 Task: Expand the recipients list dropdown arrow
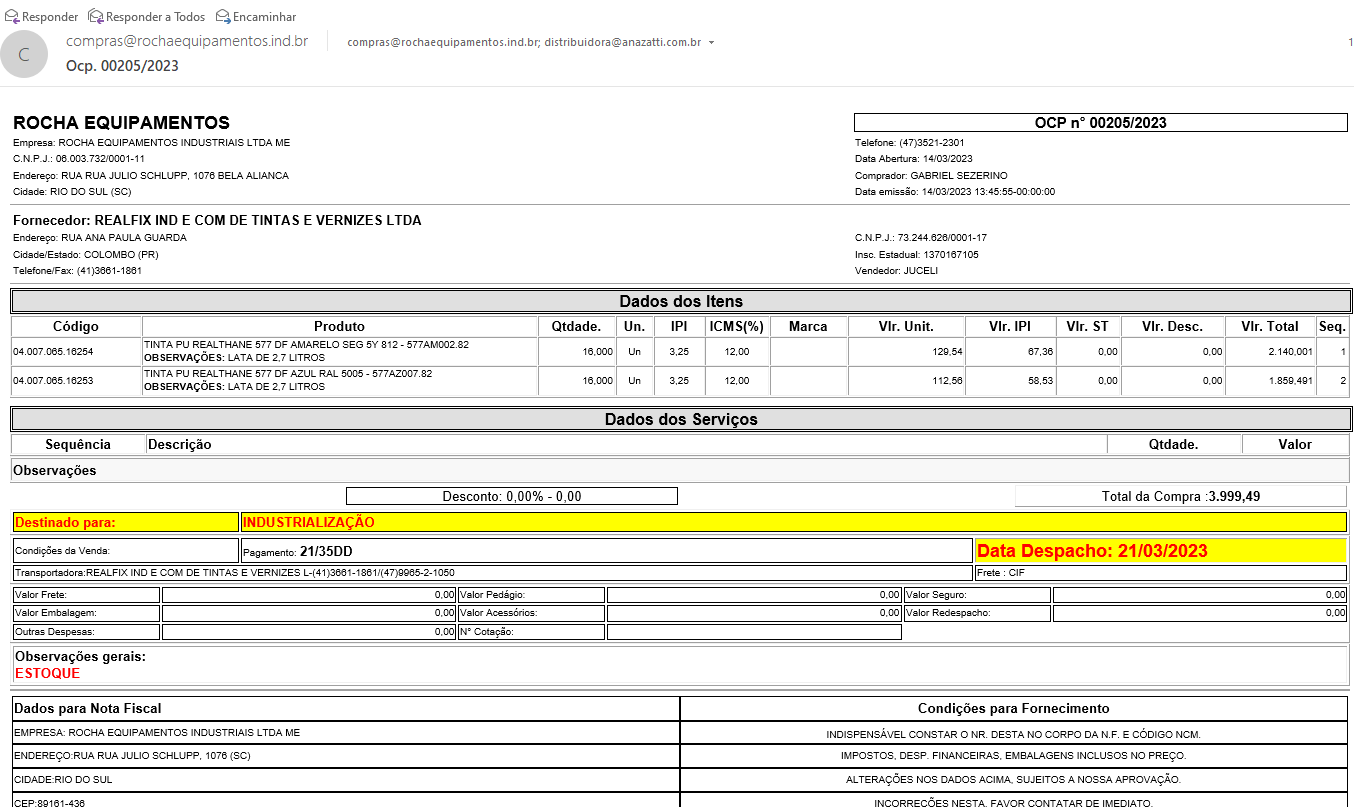[x=710, y=43]
